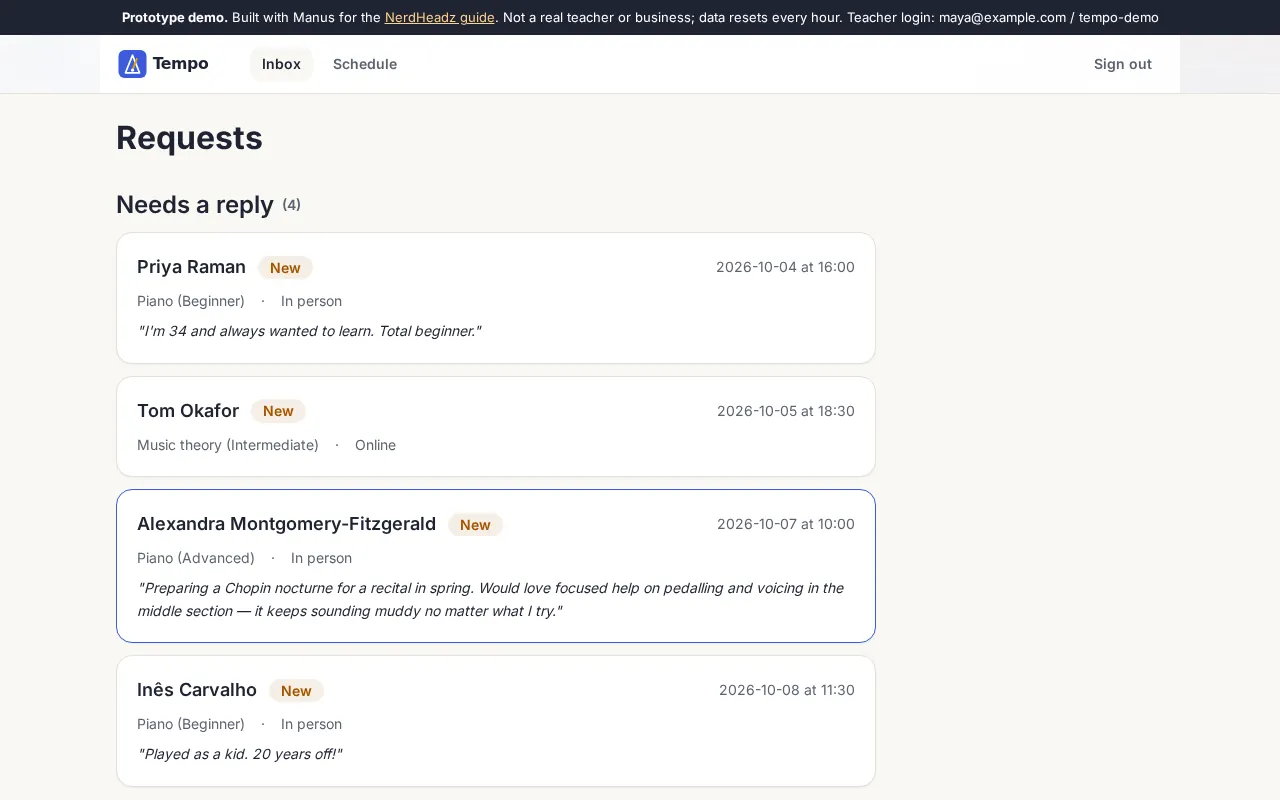Click "Played as a kid" message

[240, 754]
